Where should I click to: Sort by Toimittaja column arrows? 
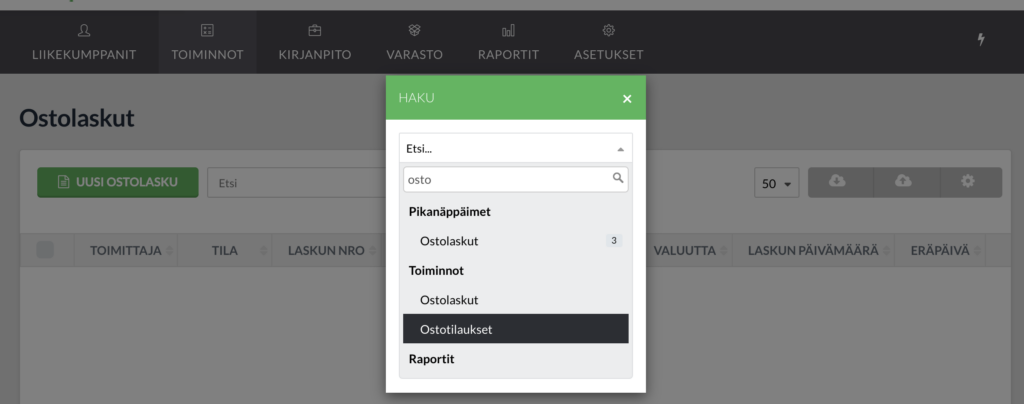pos(170,251)
